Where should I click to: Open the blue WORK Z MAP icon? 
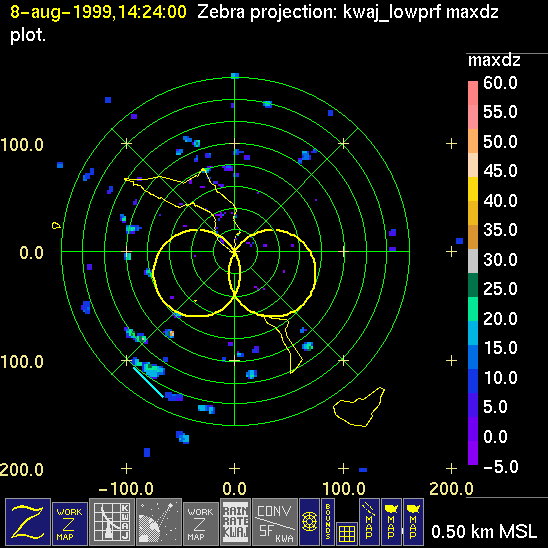[70, 524]
